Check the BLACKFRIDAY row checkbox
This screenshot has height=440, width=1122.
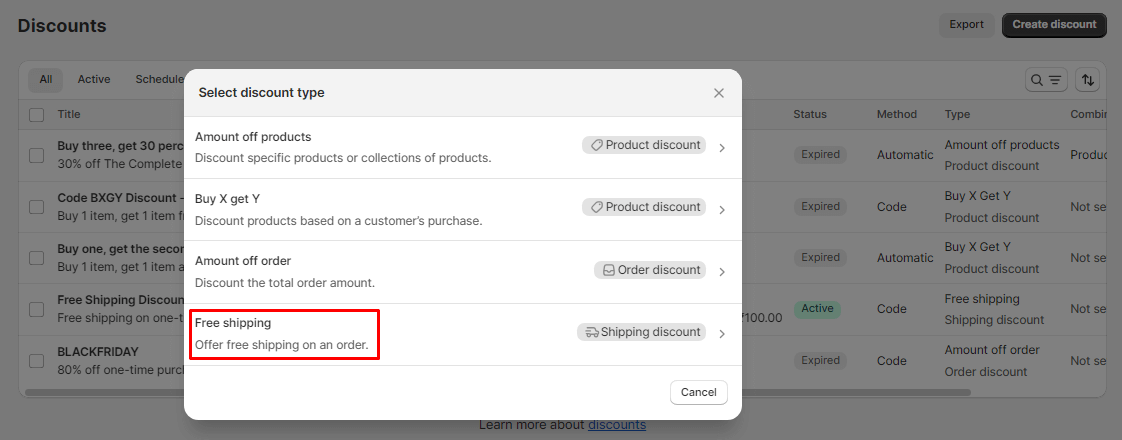coord(36,361)
